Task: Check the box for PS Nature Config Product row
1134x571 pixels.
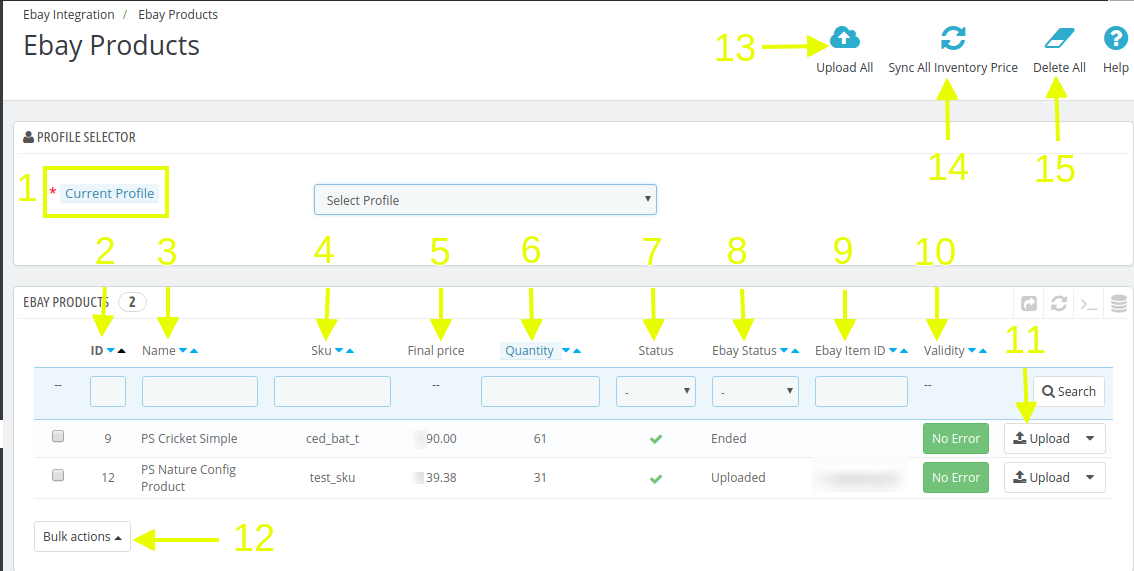Action: tap(58, 476)
